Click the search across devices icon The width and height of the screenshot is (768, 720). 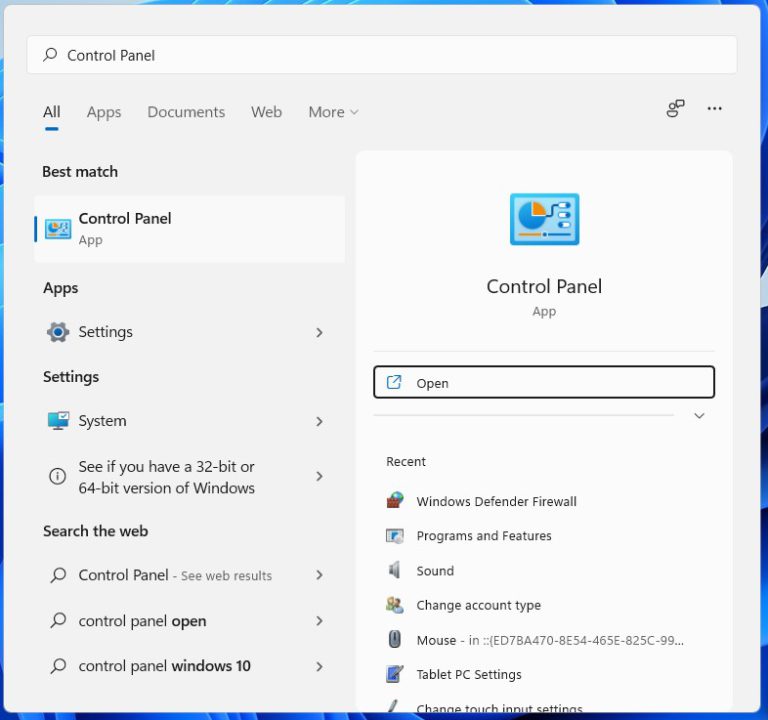point(676,109)
